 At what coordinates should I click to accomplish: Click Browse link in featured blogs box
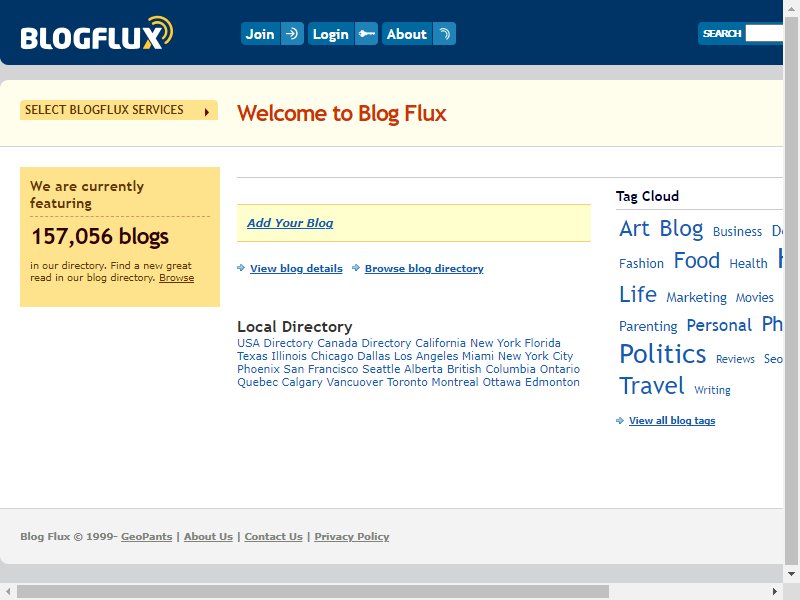(x=177, y=278)
